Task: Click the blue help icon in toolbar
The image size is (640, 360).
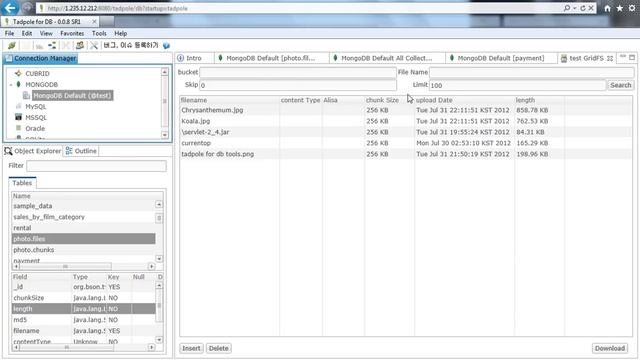Action: tap(166, 45)
